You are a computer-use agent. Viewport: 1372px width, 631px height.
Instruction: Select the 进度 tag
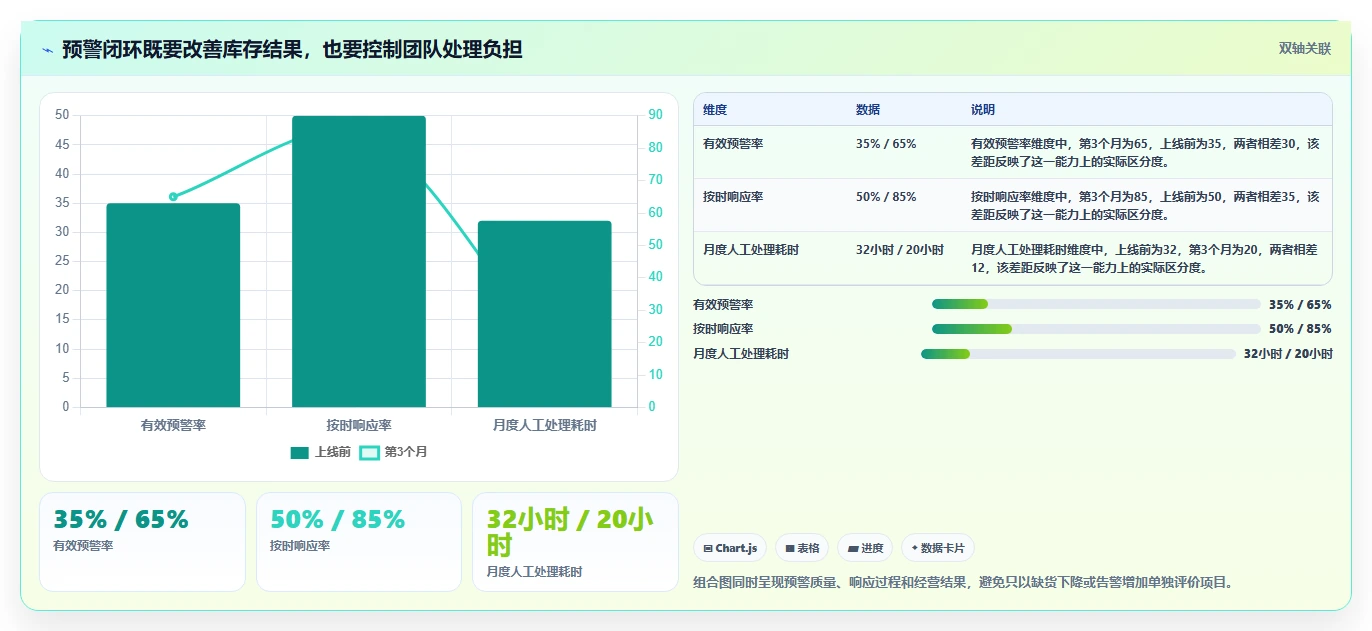coord(865,548)
